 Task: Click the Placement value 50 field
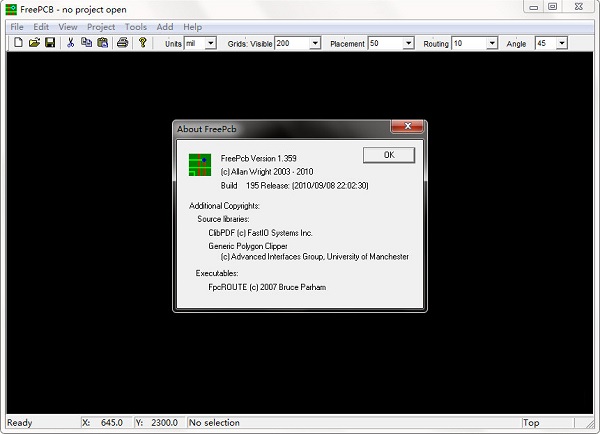(386, 43)
